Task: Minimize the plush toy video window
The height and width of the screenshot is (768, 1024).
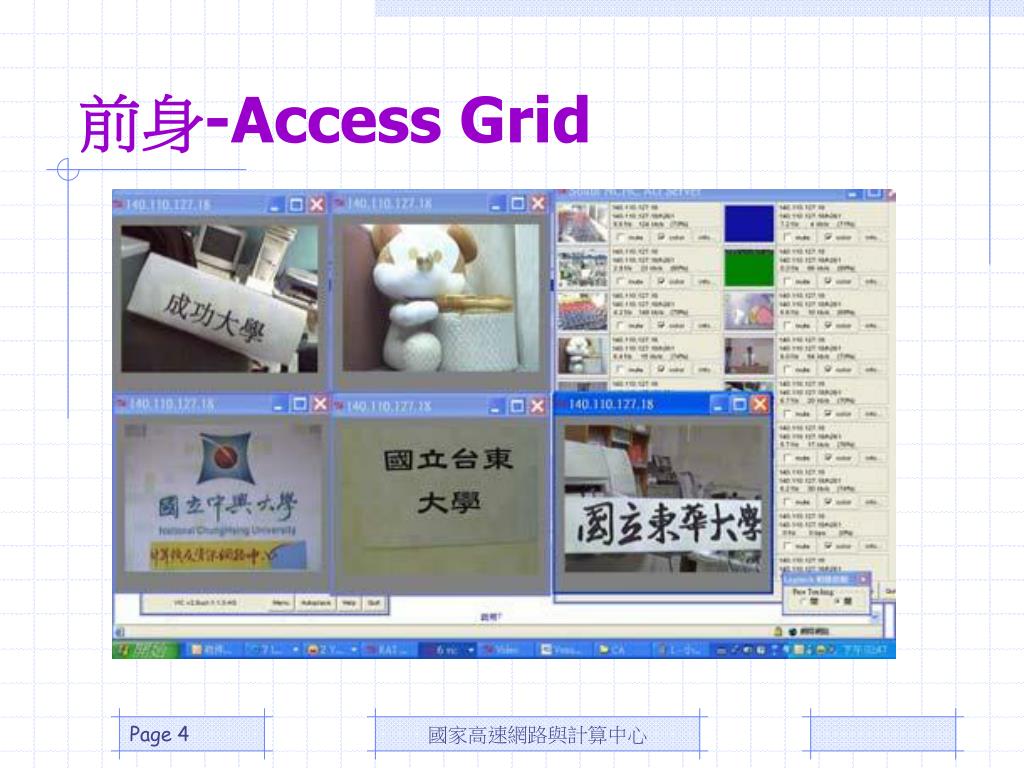Action: coord(497,203)
